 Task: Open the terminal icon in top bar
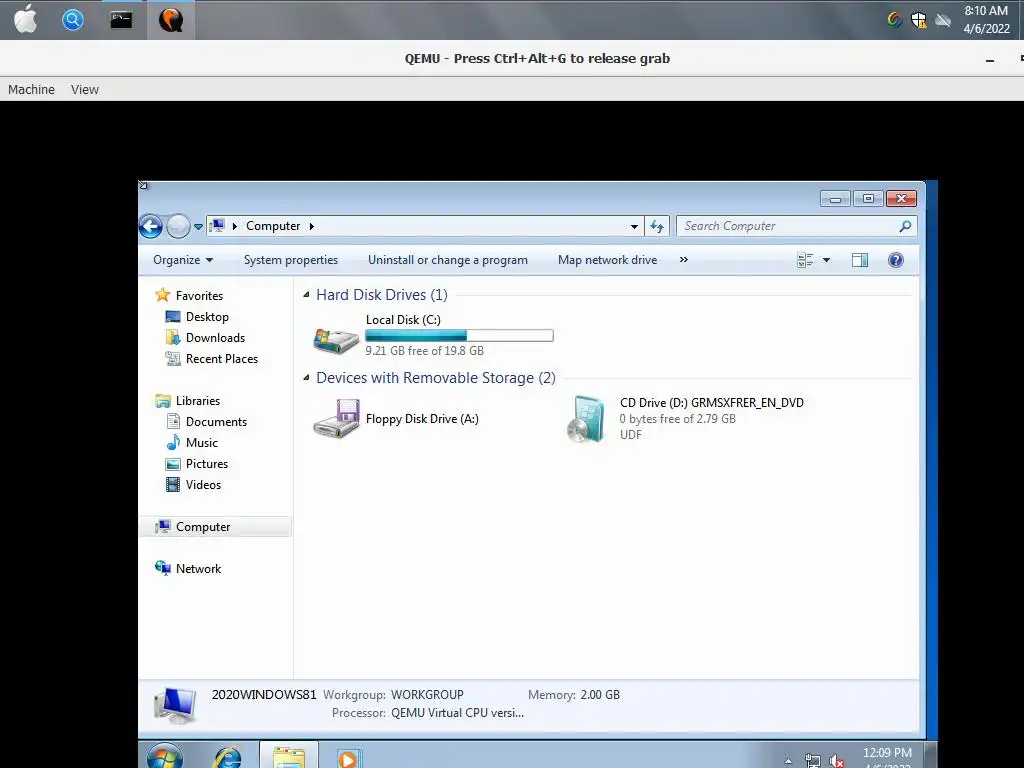tap(121, 20)
